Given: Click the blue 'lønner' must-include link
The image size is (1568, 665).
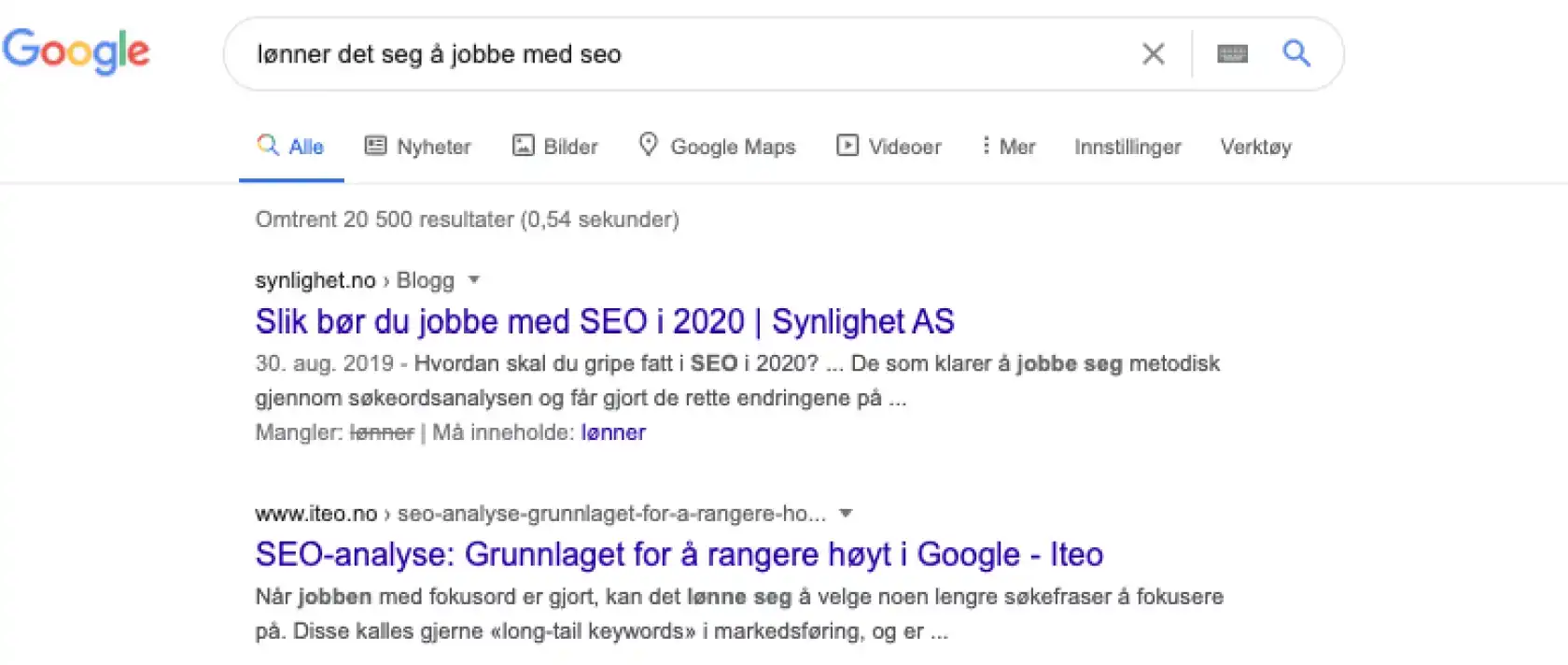Looking at the screenshot, I should click(613, 432).
